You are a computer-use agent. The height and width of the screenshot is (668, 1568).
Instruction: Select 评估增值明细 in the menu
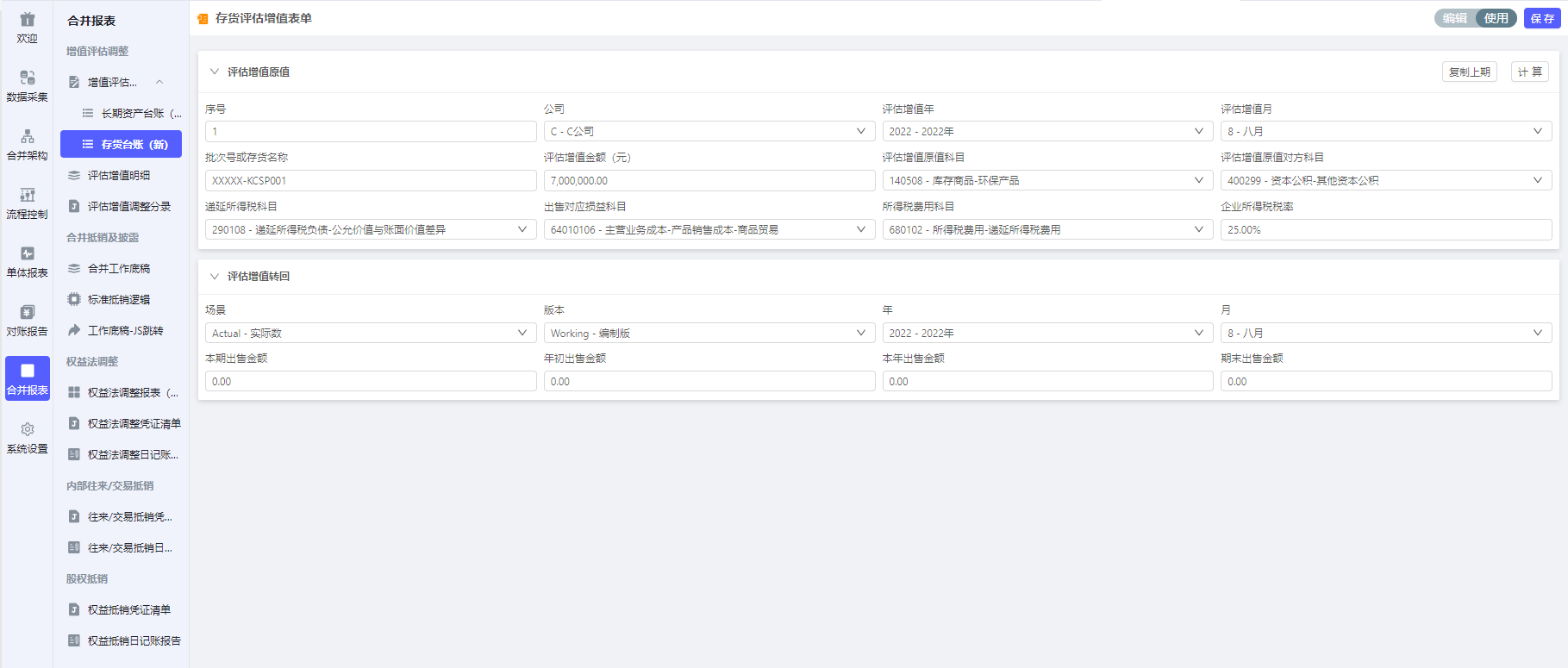(119, 175)
